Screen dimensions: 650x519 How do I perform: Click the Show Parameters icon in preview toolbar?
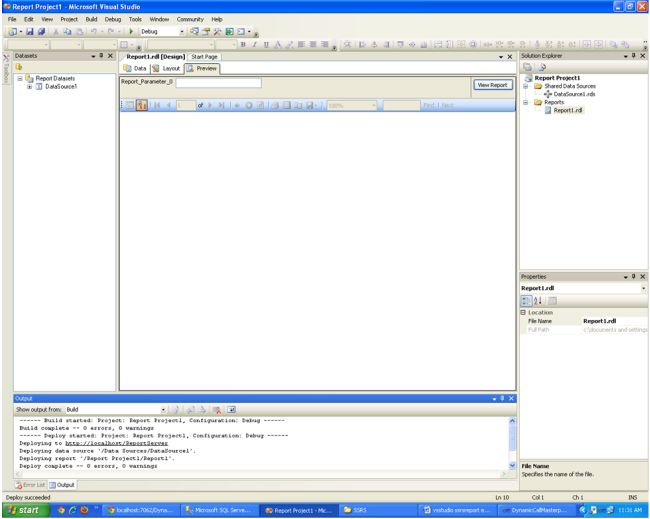tap(130, 105)
